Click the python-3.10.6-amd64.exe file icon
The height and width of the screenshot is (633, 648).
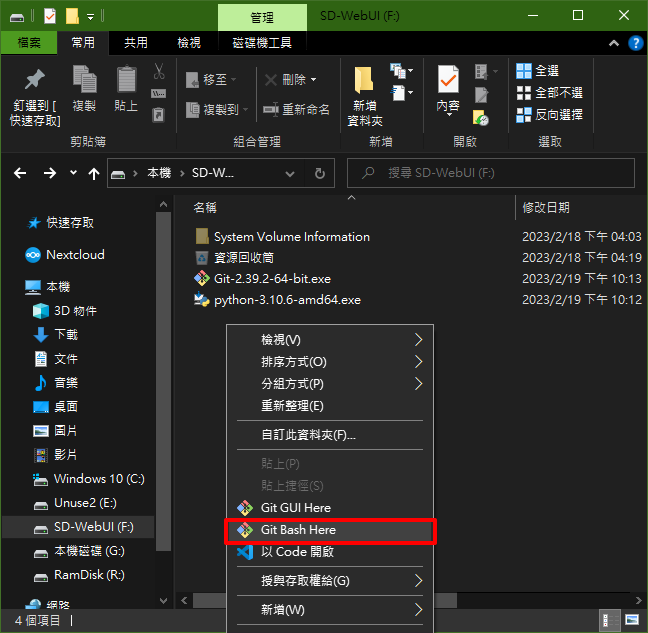point(202,300)
